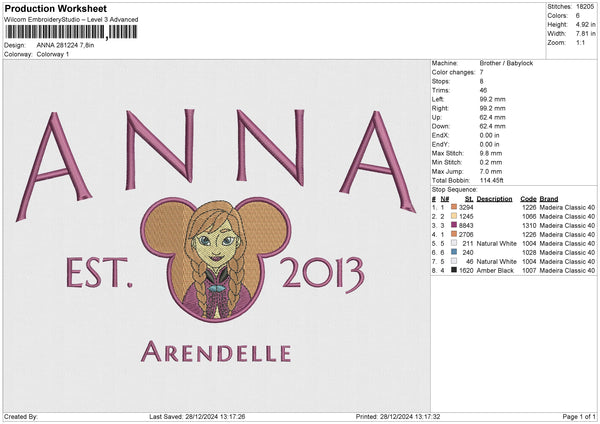This screenshot has width=600, height=424.
Task: Click the Amber Black description
Action: click(x=495, y=271)
